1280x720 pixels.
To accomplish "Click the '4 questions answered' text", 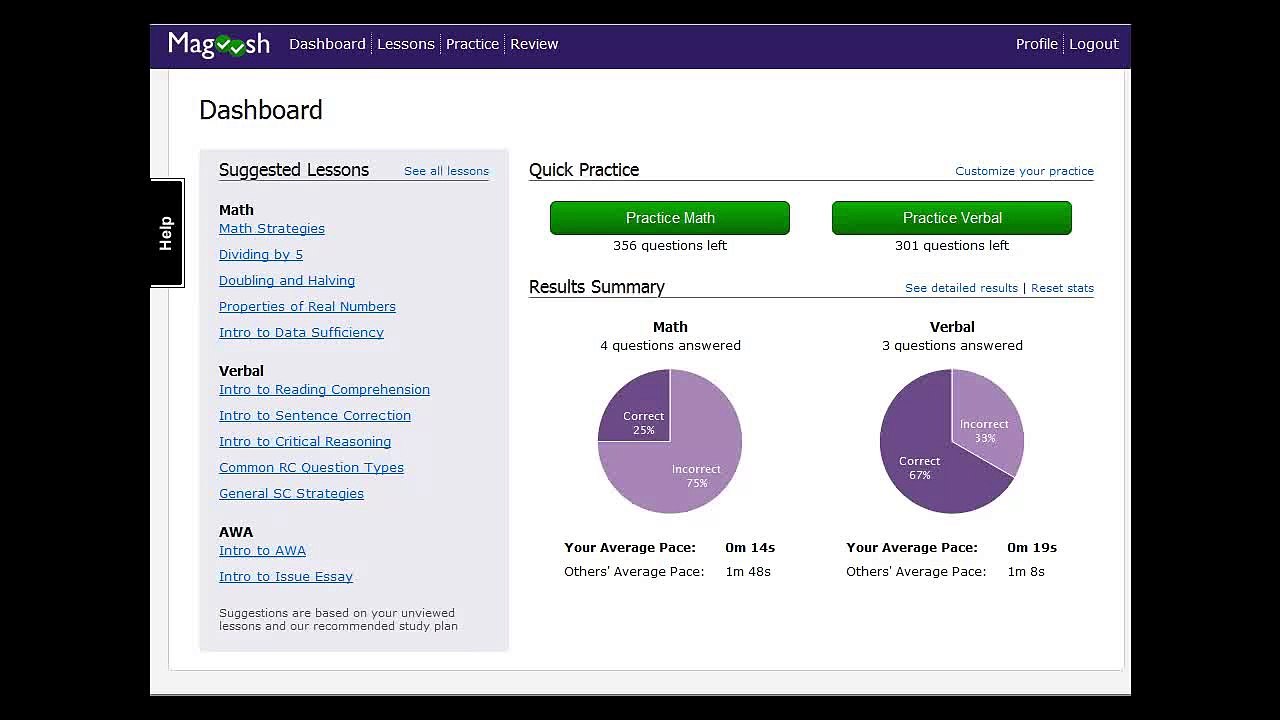I will coord(670,345).
